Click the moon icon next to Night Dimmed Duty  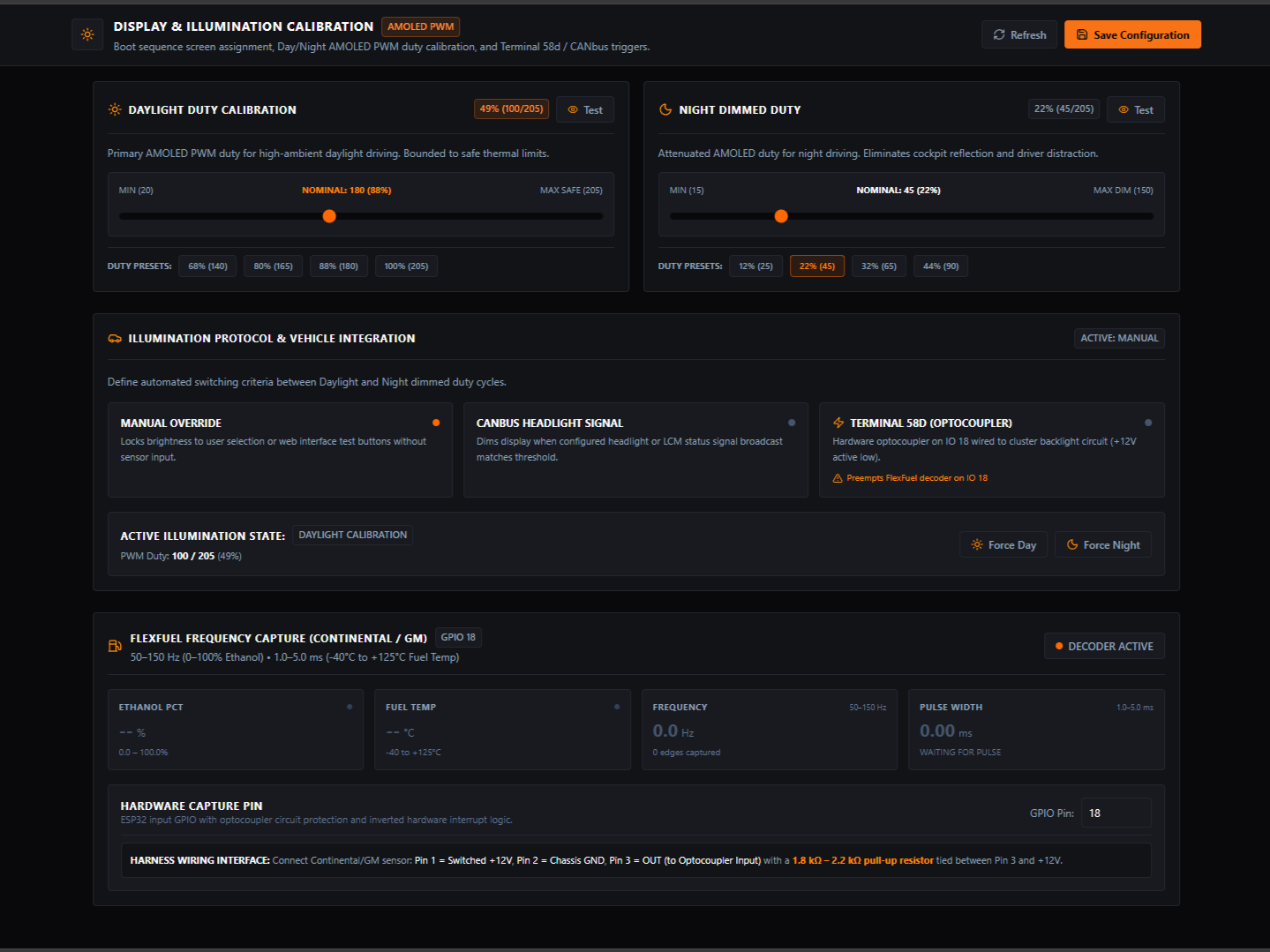click(x=665, y=109)
